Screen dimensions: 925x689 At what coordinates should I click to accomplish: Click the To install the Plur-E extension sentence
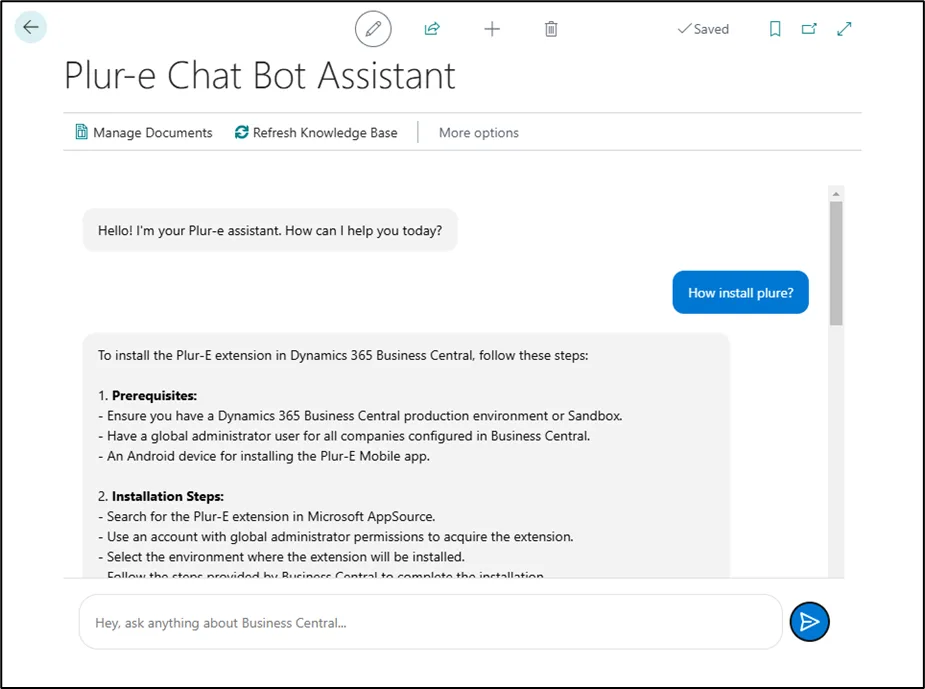(343, 355)
